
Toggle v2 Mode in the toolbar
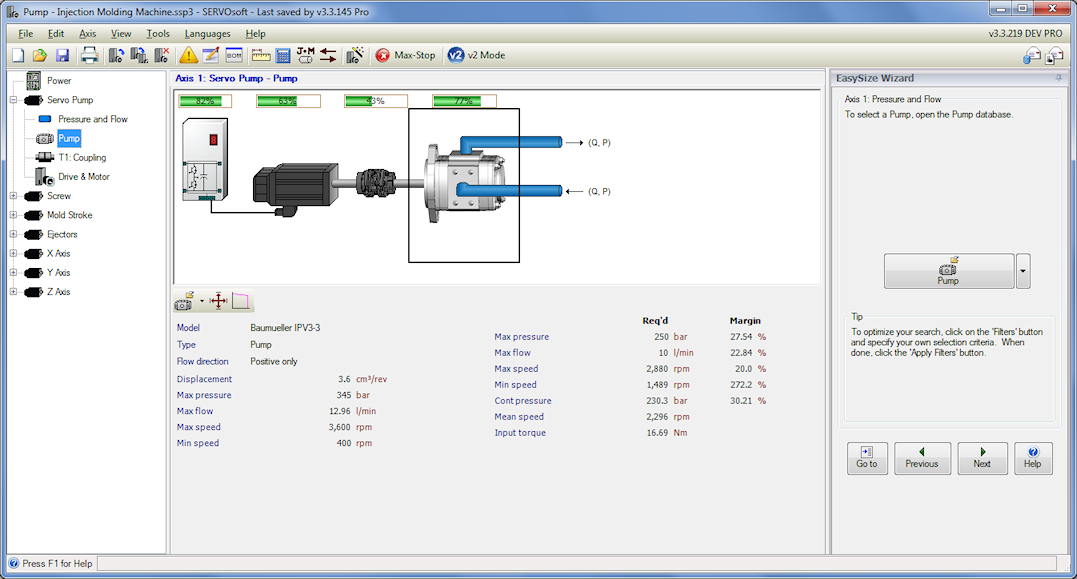[x=476, y=55]
